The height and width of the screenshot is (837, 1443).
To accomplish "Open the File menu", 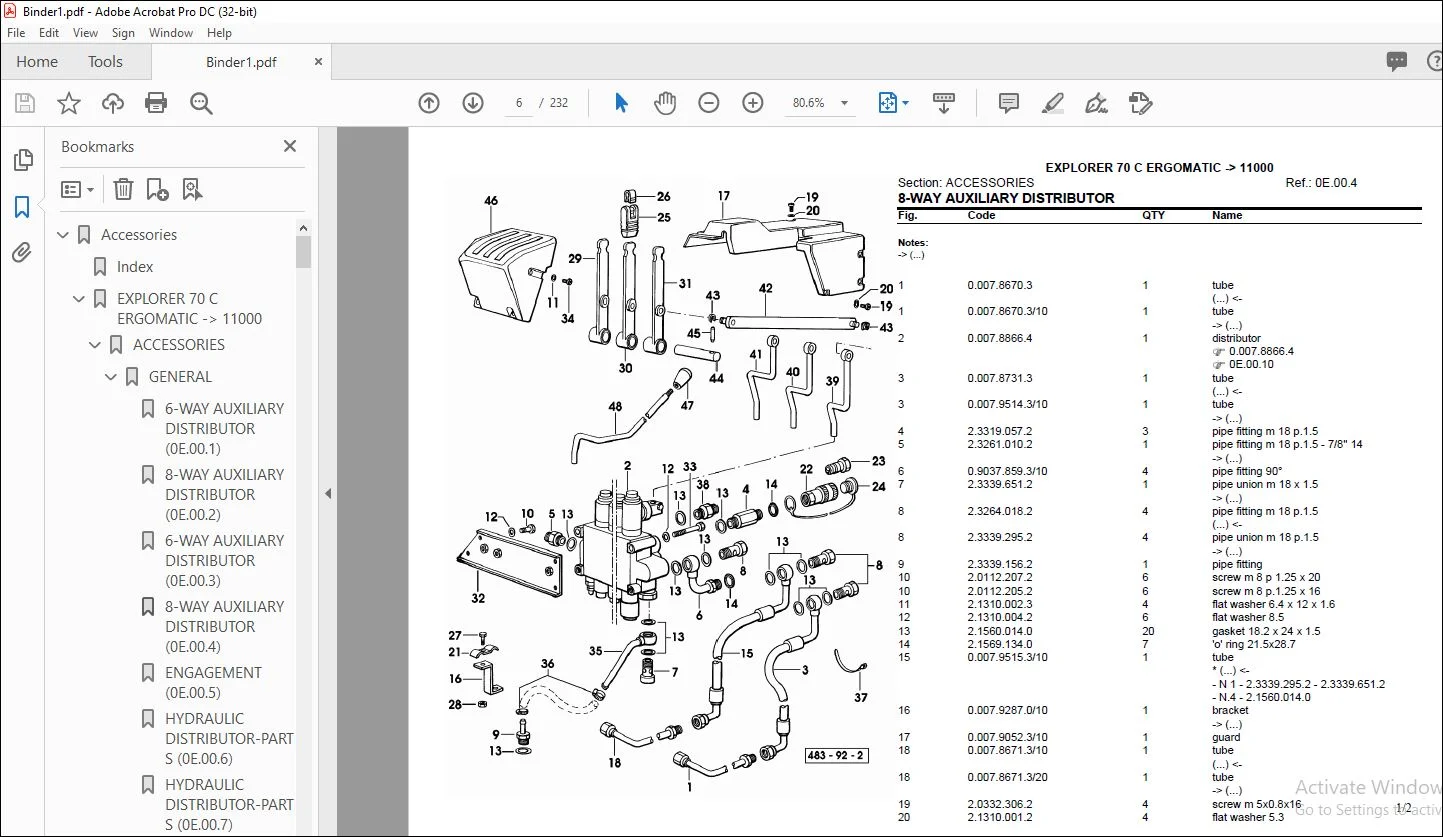I will tap(16, 33).
